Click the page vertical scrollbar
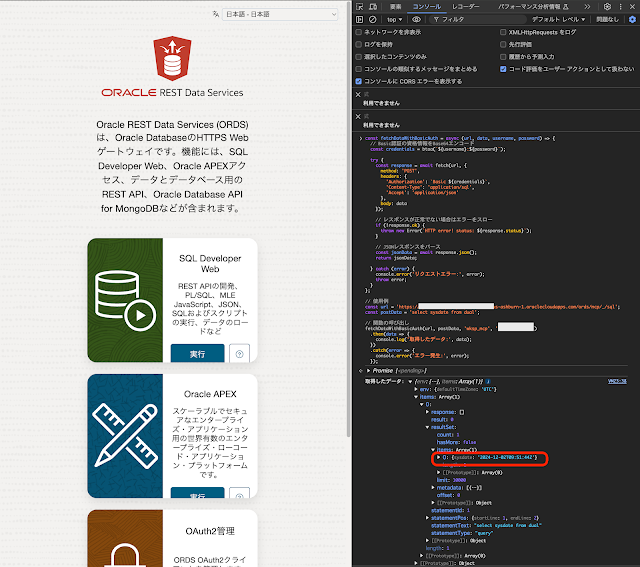Screen dimensions: 640x567 point(349,220)
